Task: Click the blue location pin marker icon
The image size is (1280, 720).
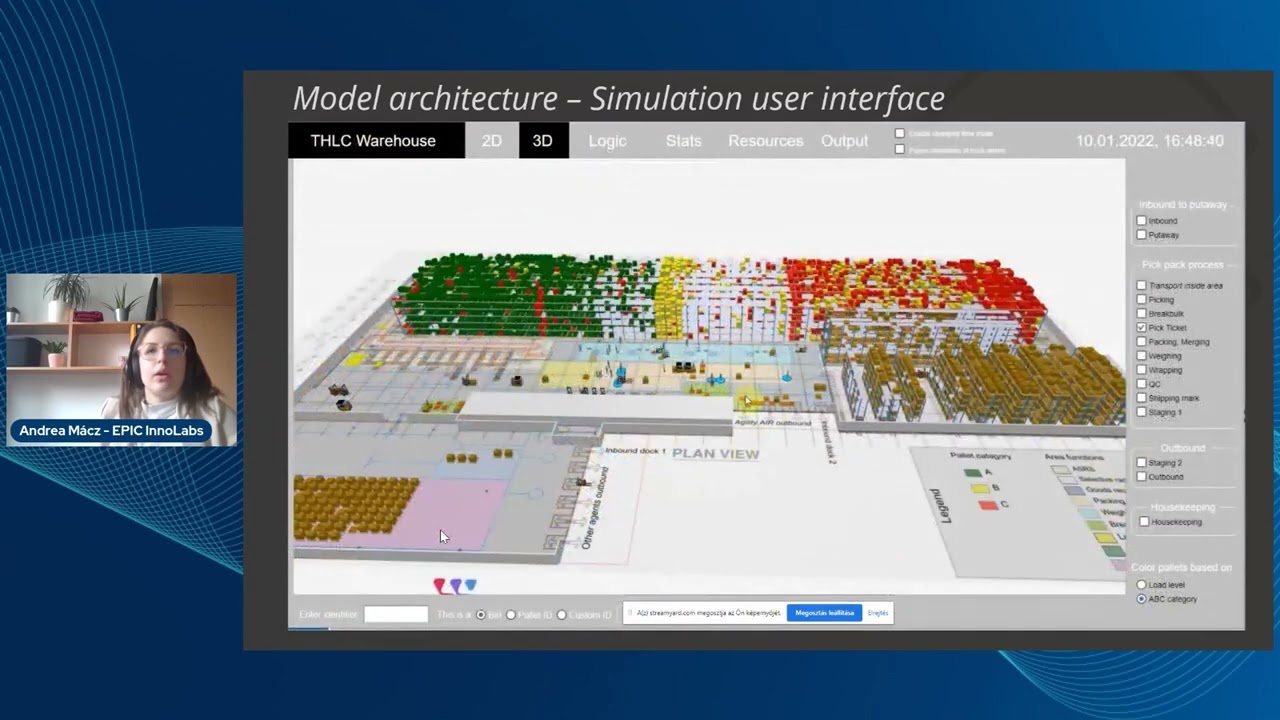Action: tap(471, 585)
